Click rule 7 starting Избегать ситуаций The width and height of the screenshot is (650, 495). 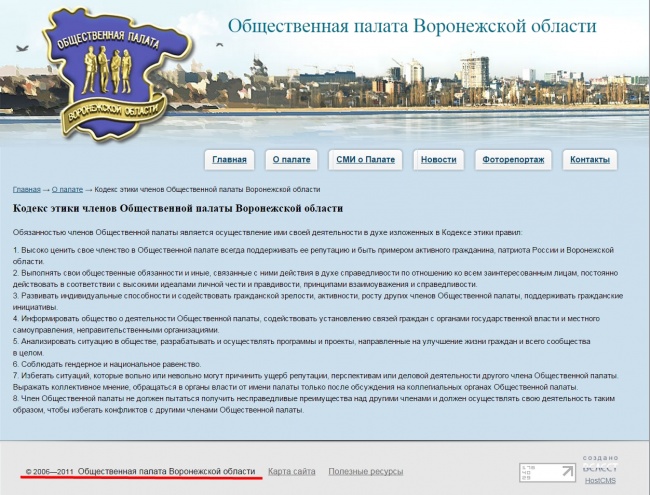[315, 381]
